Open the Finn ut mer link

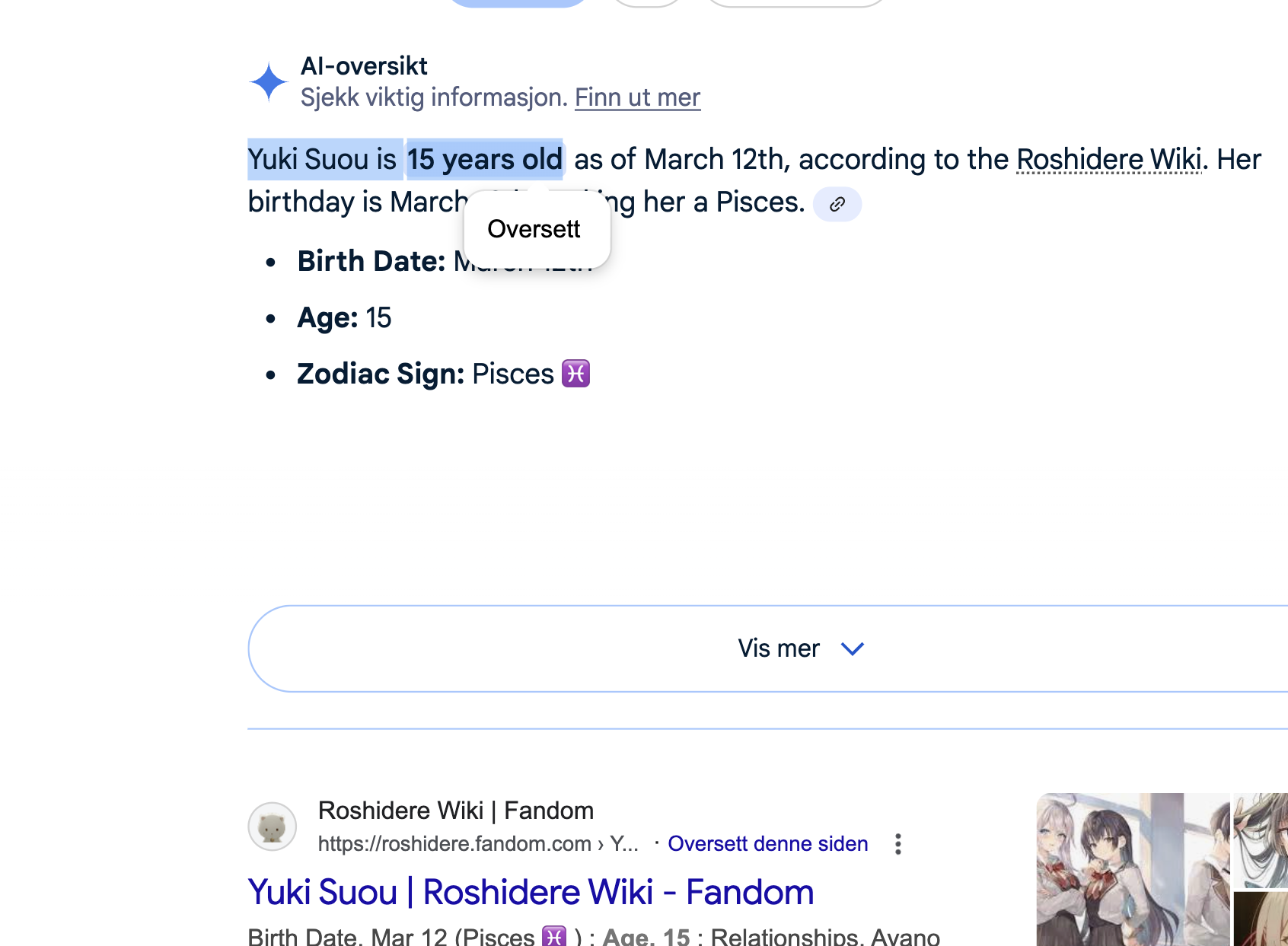(637, 97)
